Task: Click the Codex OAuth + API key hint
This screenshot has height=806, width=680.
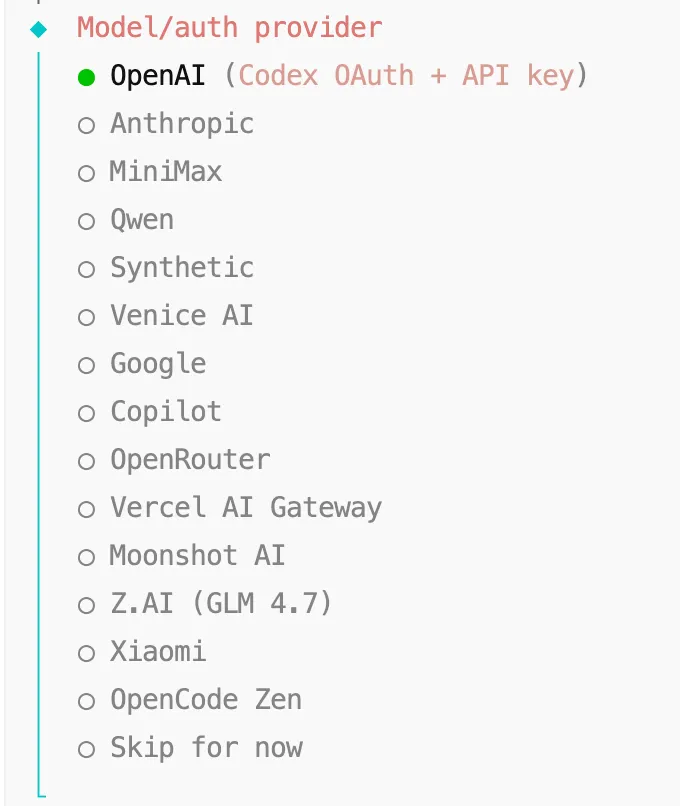Action: pos(406,76)
